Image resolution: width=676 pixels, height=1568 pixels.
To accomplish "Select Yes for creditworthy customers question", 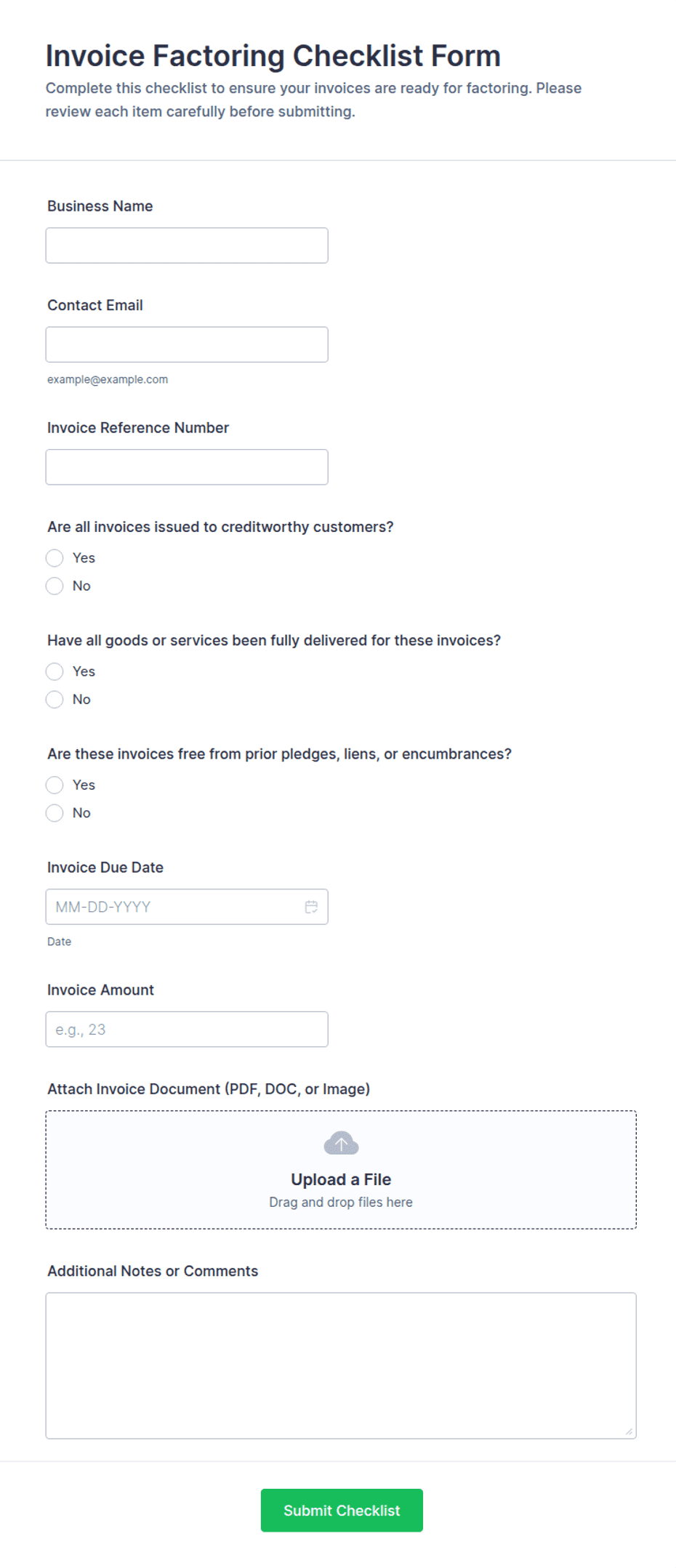I will coord(55,558).
